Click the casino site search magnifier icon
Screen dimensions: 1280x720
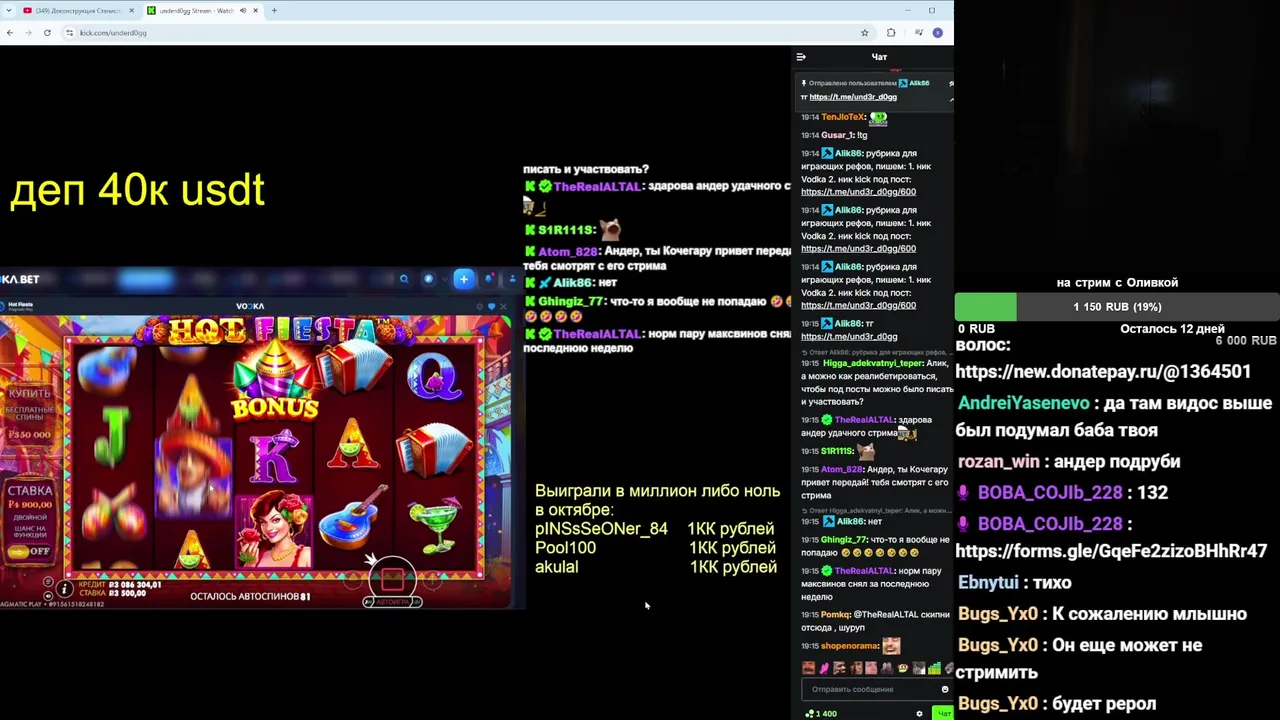[404, 279]
